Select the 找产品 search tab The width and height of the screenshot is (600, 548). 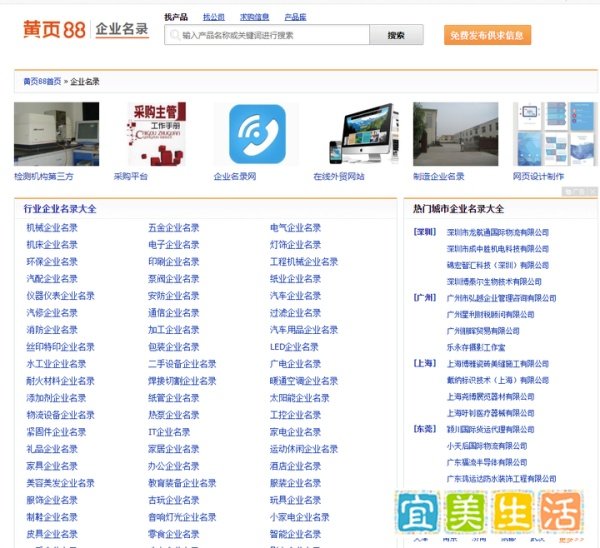click(176, 17)
